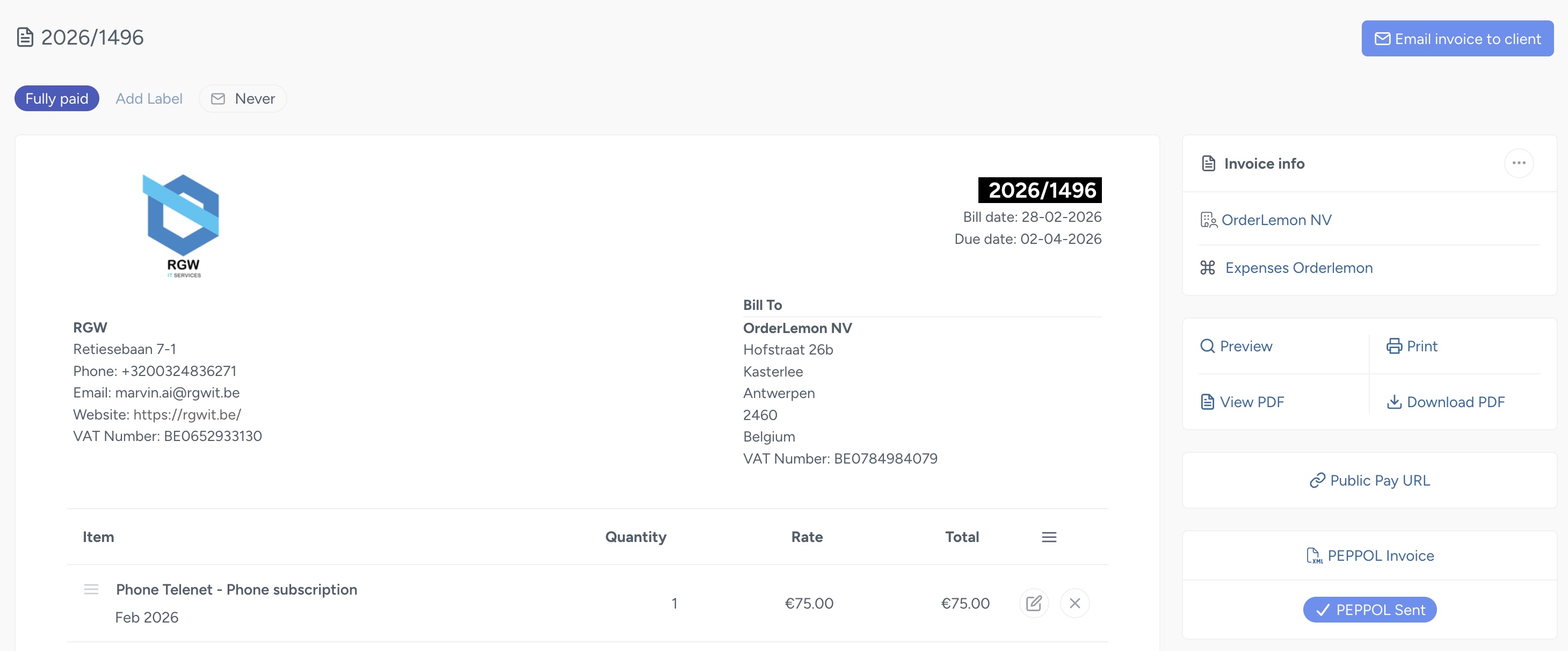The height and width of the screenshot is (651, 1568).
Task: Click the drag handle of the line item
Action: [91, 589]
